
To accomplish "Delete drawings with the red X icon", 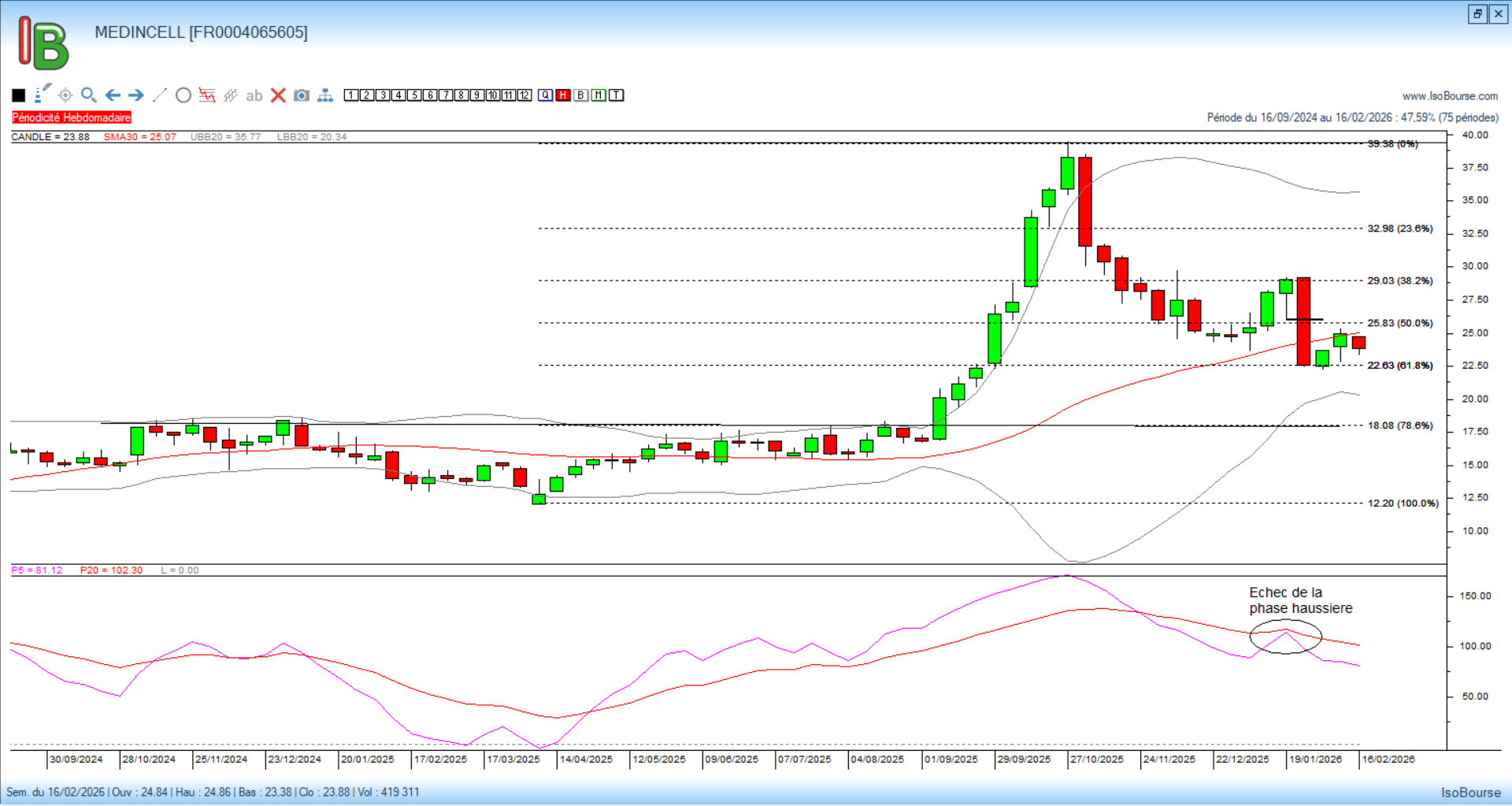I will [x=278, y=95].
